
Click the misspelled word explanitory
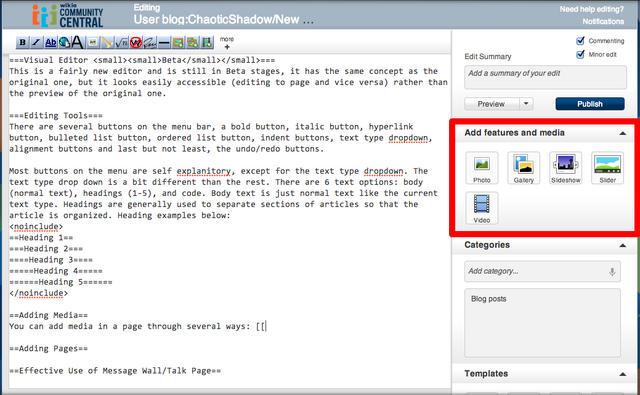(x=204, y=171)
